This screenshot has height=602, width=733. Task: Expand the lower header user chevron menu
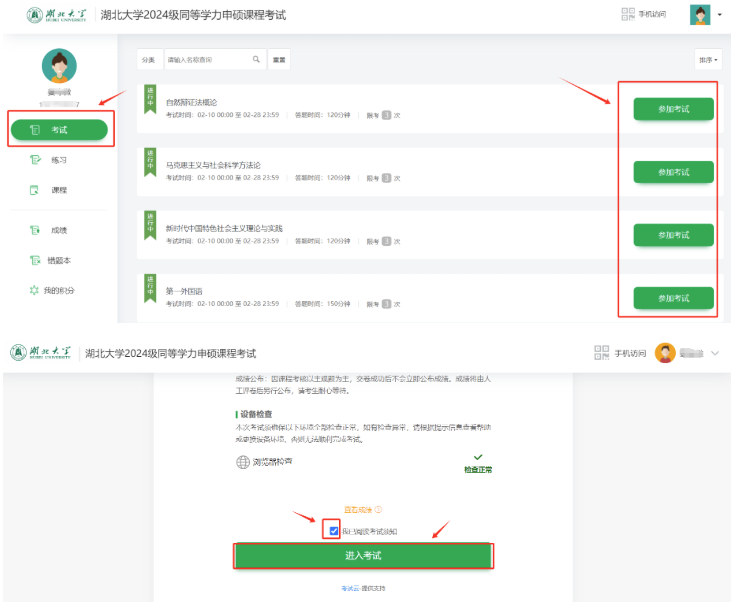pos(714,353)
